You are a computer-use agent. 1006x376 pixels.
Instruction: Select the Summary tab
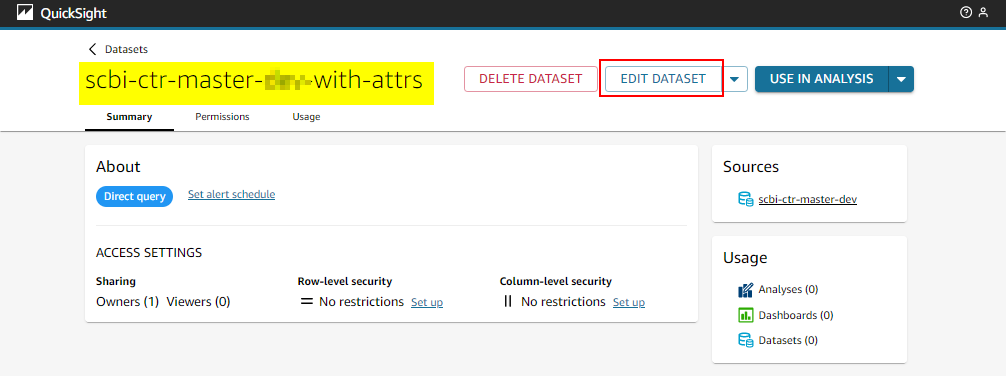[x=129, y=117]
